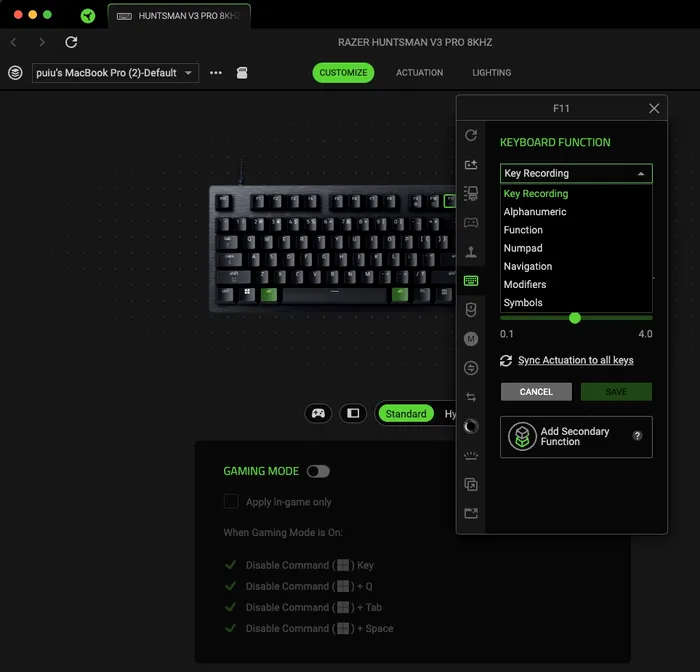
Task: Switch to the Lighting tab
Action: pyautogui.click(x=492, y=73)
